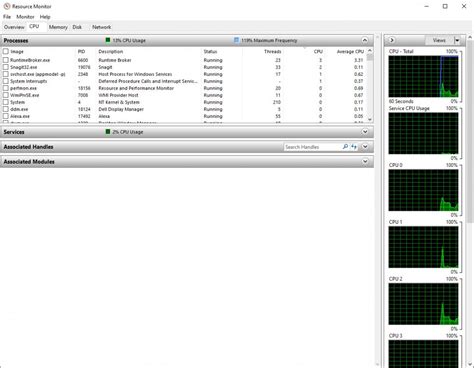Click the Snagit description cell
Viewport: 474px width, 368px height.
105,67
